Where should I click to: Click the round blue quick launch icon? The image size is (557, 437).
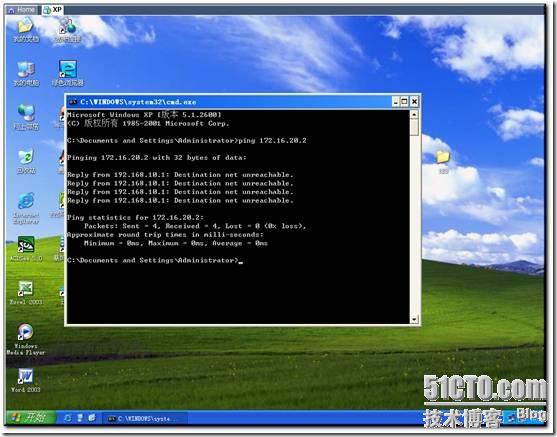[67, 418]
